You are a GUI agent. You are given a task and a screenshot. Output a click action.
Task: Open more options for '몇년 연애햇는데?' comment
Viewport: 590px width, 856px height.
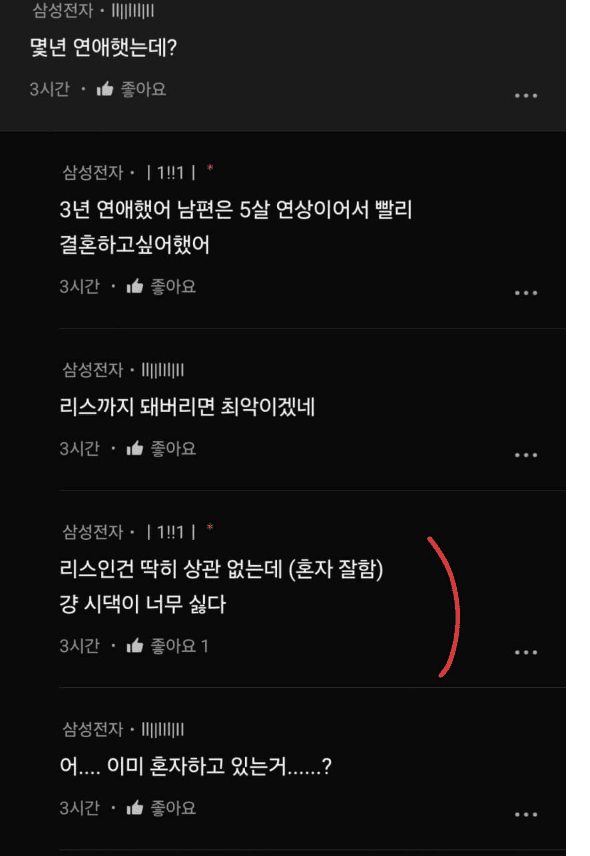coord(526,96)
